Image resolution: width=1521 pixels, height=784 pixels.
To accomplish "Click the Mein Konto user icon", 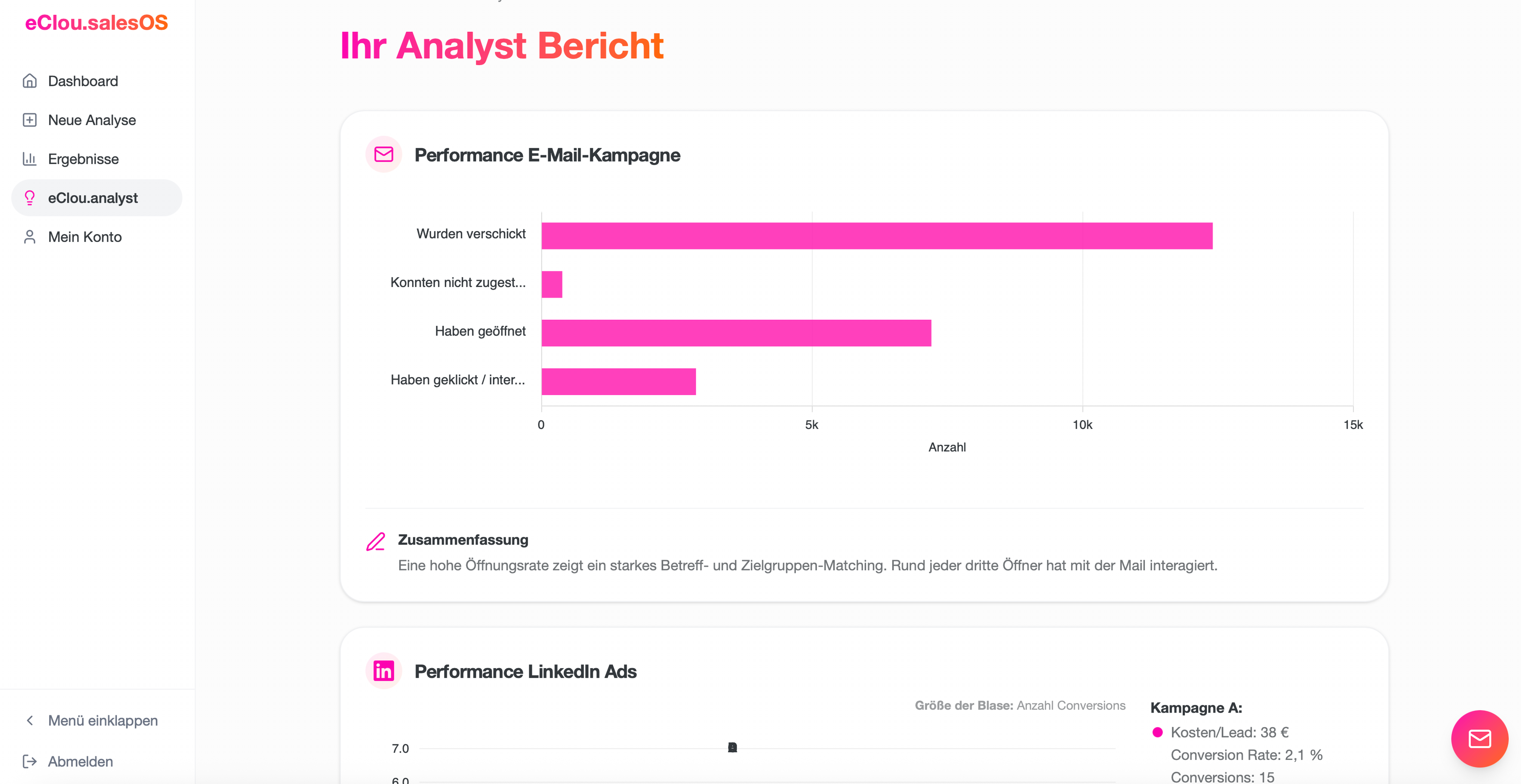I will [30, 237].
